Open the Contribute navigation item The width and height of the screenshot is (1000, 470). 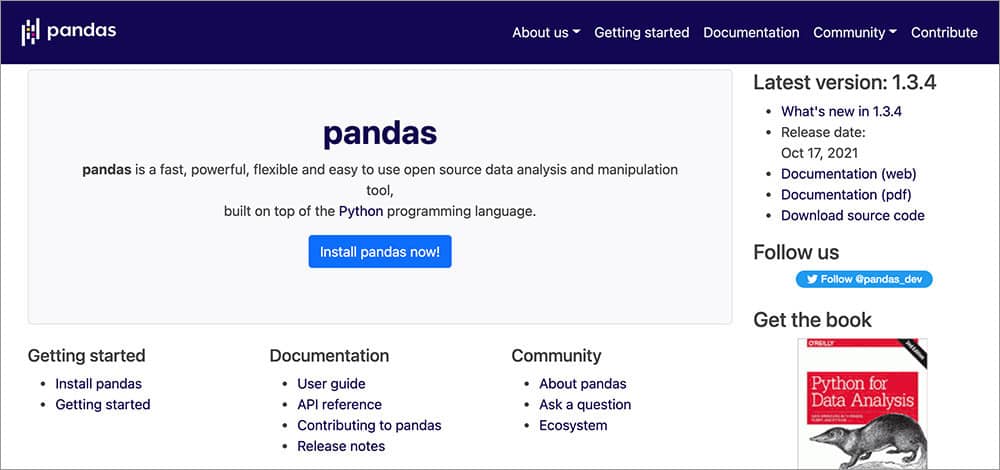coord(944,33)
